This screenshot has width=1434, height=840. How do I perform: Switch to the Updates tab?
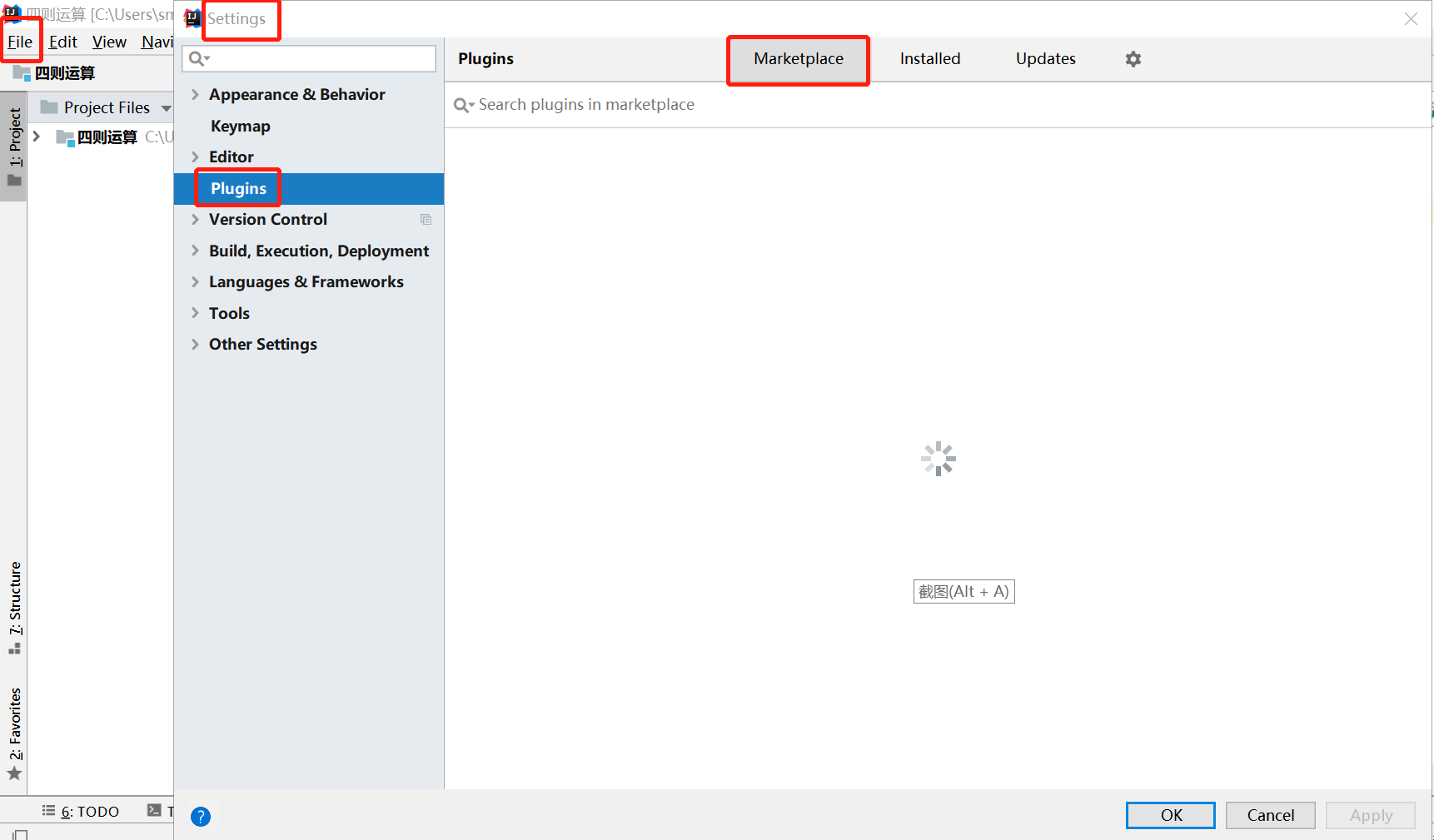coord(1046,59)
